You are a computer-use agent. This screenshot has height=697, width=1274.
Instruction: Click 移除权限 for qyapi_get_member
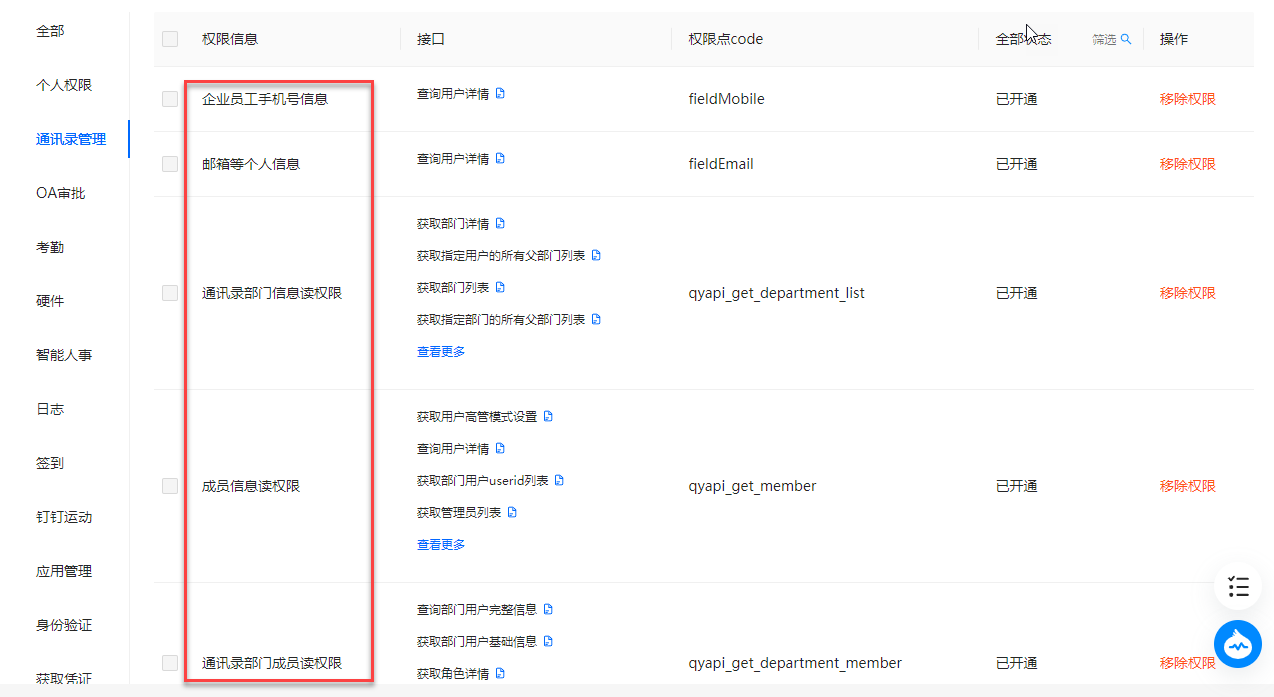(x=1187, y=486)
